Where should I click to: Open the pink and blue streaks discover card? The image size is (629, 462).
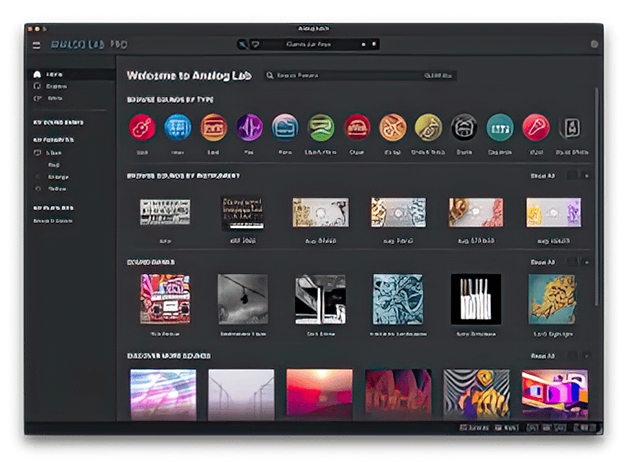(x=163, y=395)
